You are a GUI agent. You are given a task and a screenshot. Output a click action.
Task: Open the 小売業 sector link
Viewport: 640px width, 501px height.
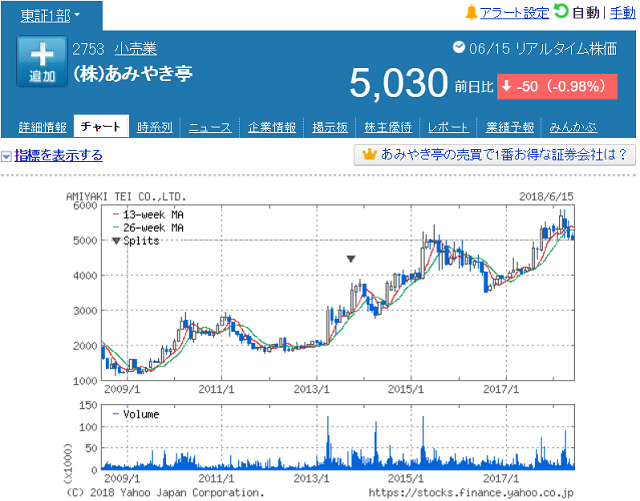click(136, 49)
